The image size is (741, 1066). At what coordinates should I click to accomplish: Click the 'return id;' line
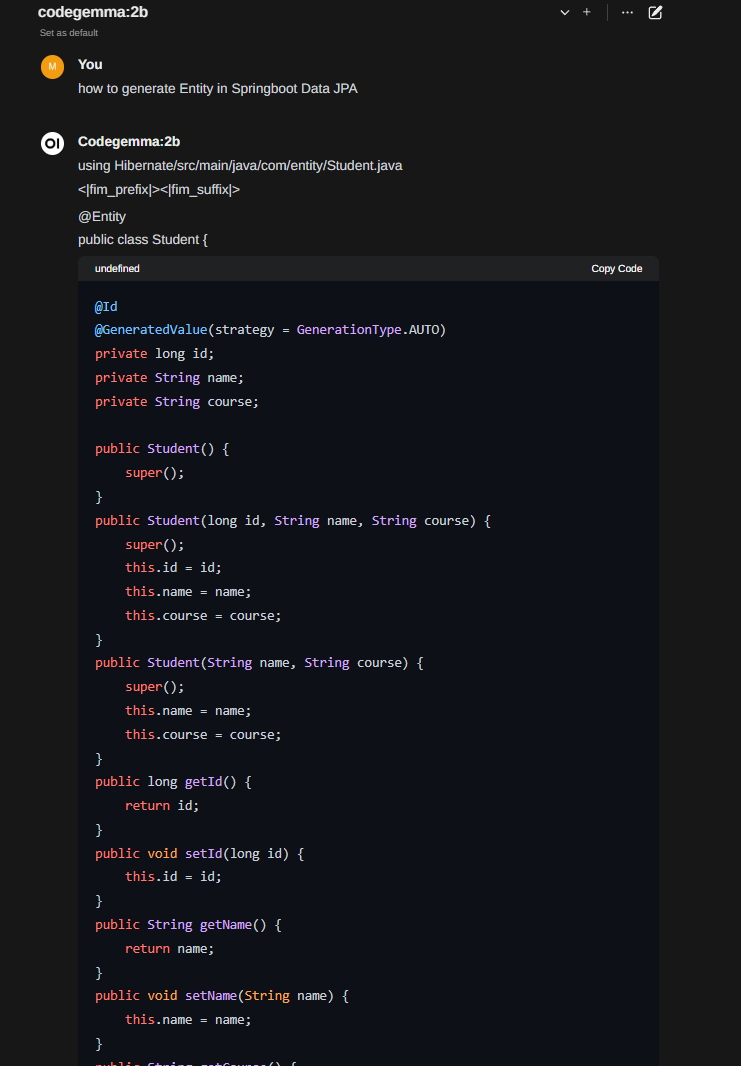pyautogui.click(x=162, y=806)
